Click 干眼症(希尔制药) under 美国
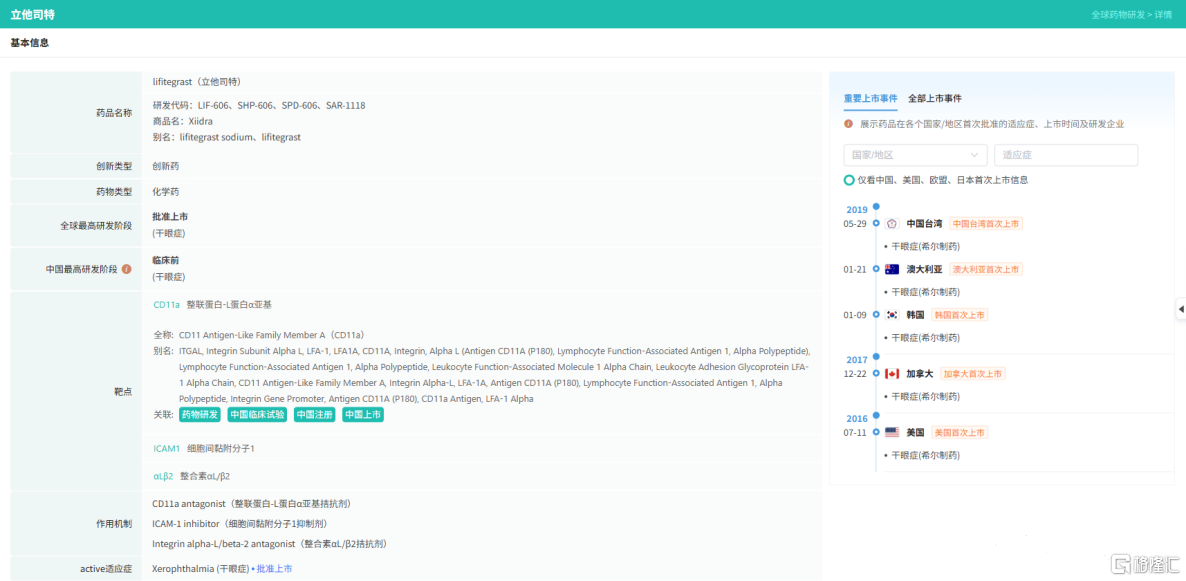The image size is (1186, 581). (926, 455)
